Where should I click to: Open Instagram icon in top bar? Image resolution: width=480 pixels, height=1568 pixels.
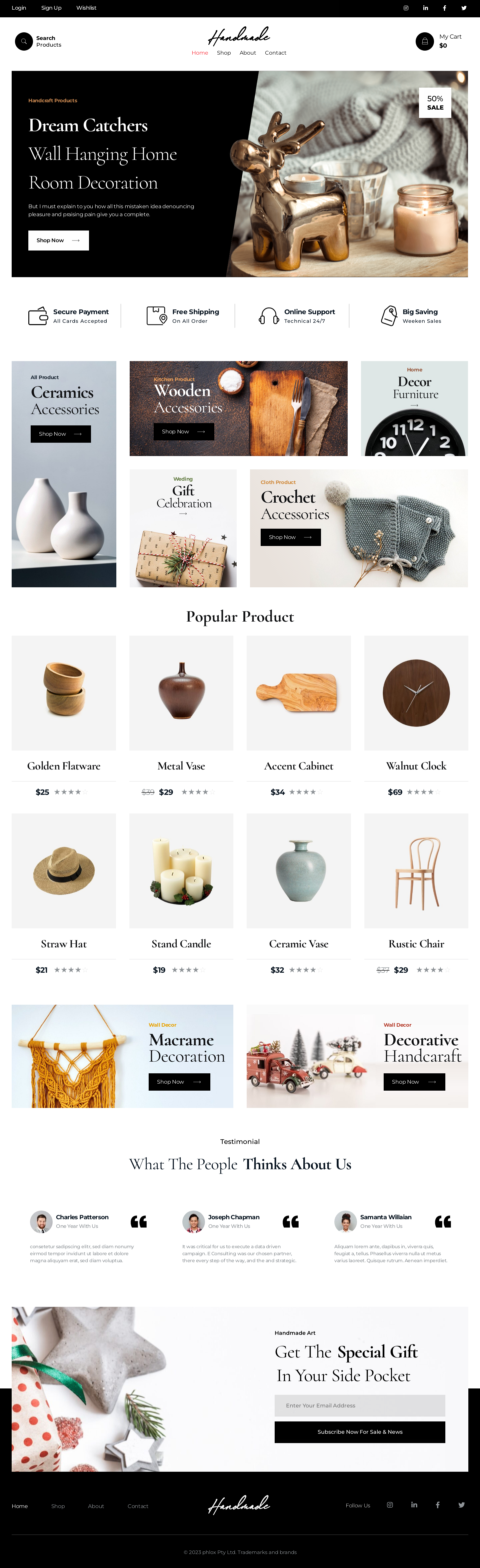(x=406, y=8)
